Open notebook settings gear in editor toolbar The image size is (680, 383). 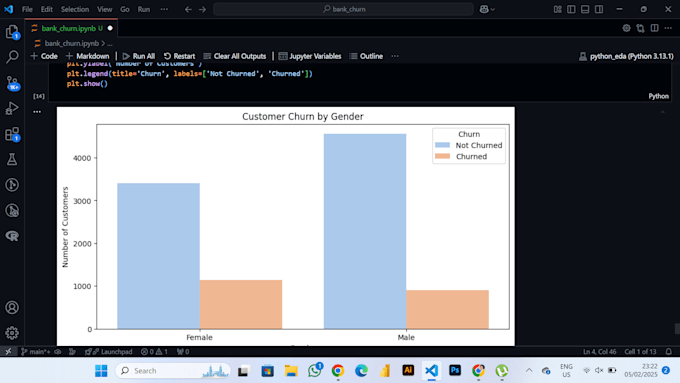pos(626,28)
